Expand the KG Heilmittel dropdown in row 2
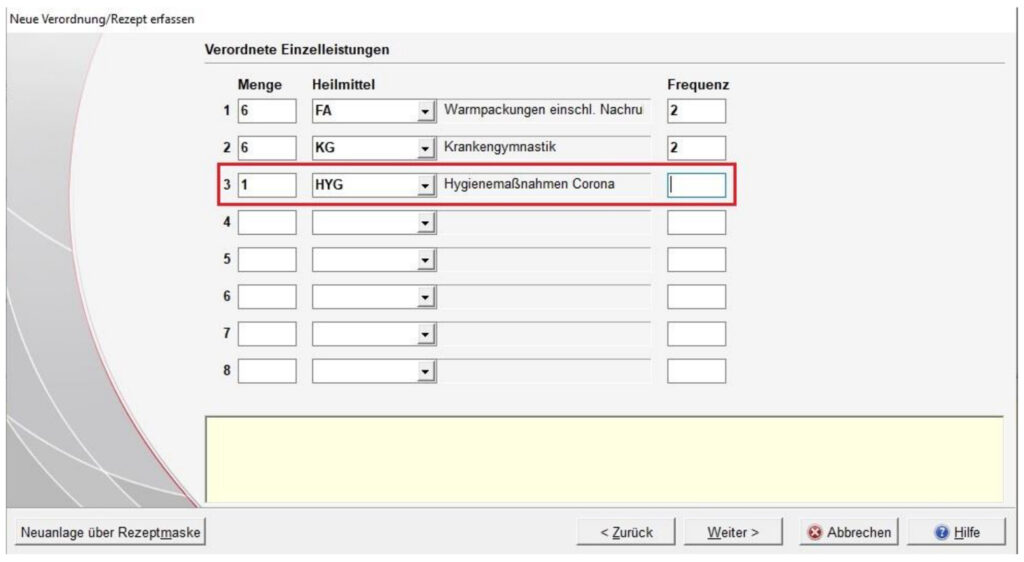Viewport: 1024px width, 562px height. pos(426,148)
